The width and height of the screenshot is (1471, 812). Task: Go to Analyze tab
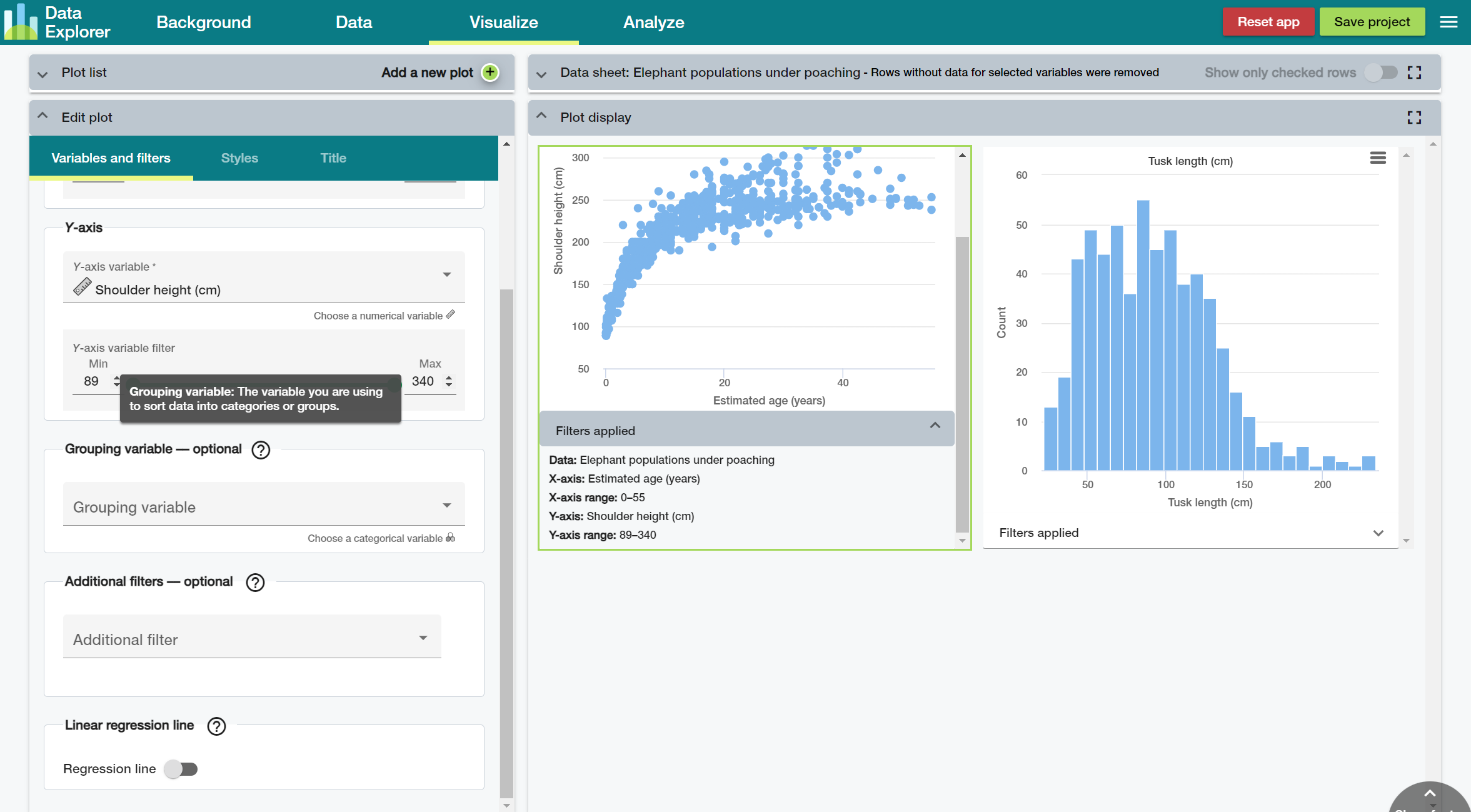[x=654, y=23]
